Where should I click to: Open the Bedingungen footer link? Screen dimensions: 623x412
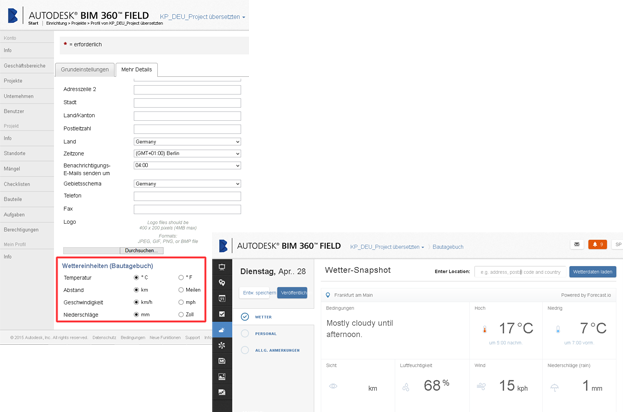click(x=133, y=338)
